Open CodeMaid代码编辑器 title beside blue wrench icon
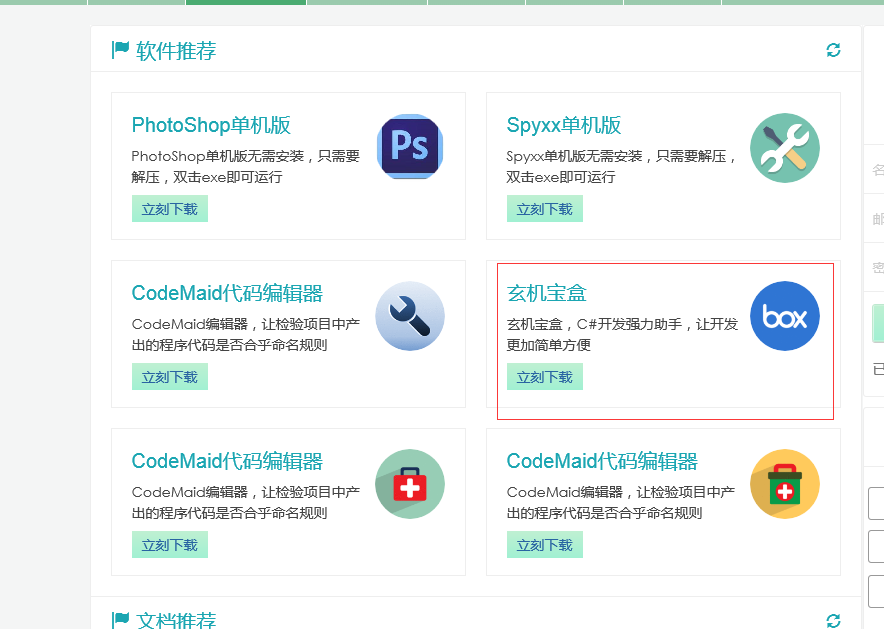Screen dimensions: 884x629 tap(227, 293)
